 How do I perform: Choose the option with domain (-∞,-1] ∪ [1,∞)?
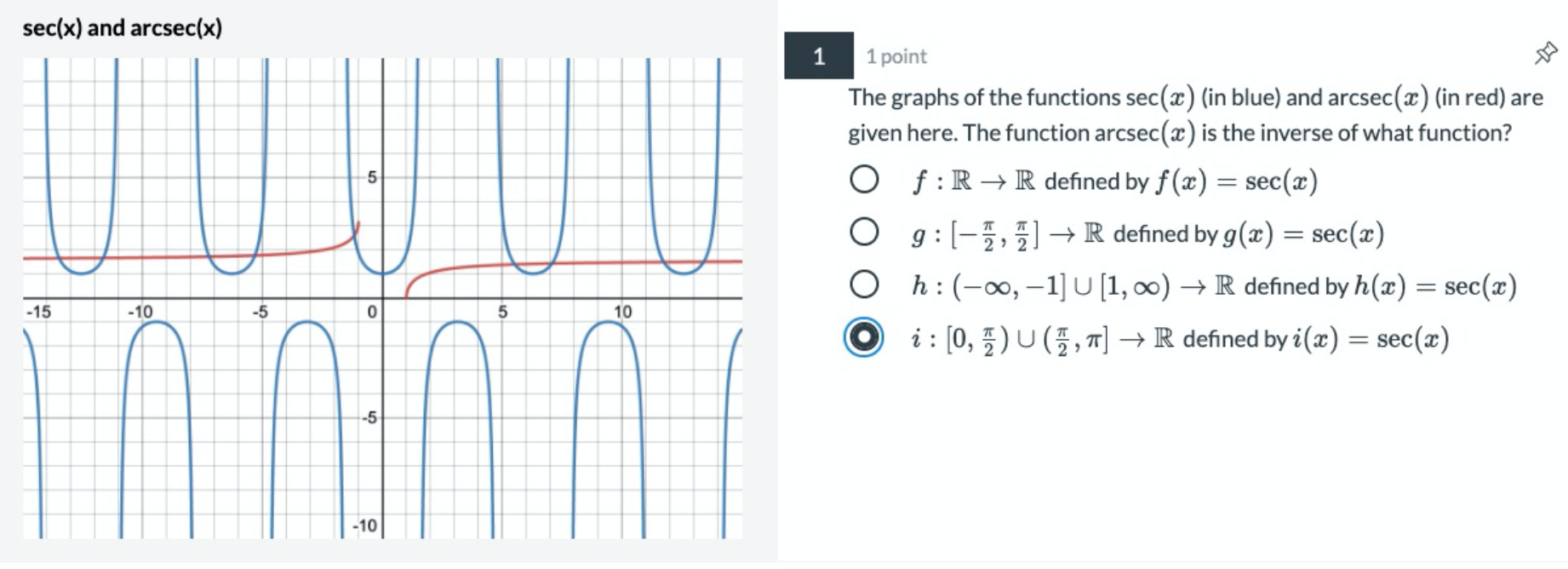coord(863,284)
